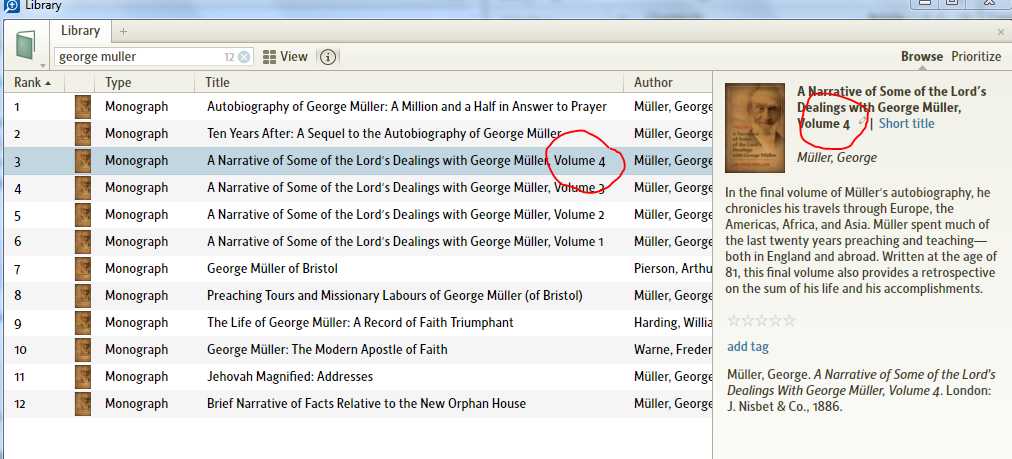Click Müller, George author in details panel

click(837, 157)
